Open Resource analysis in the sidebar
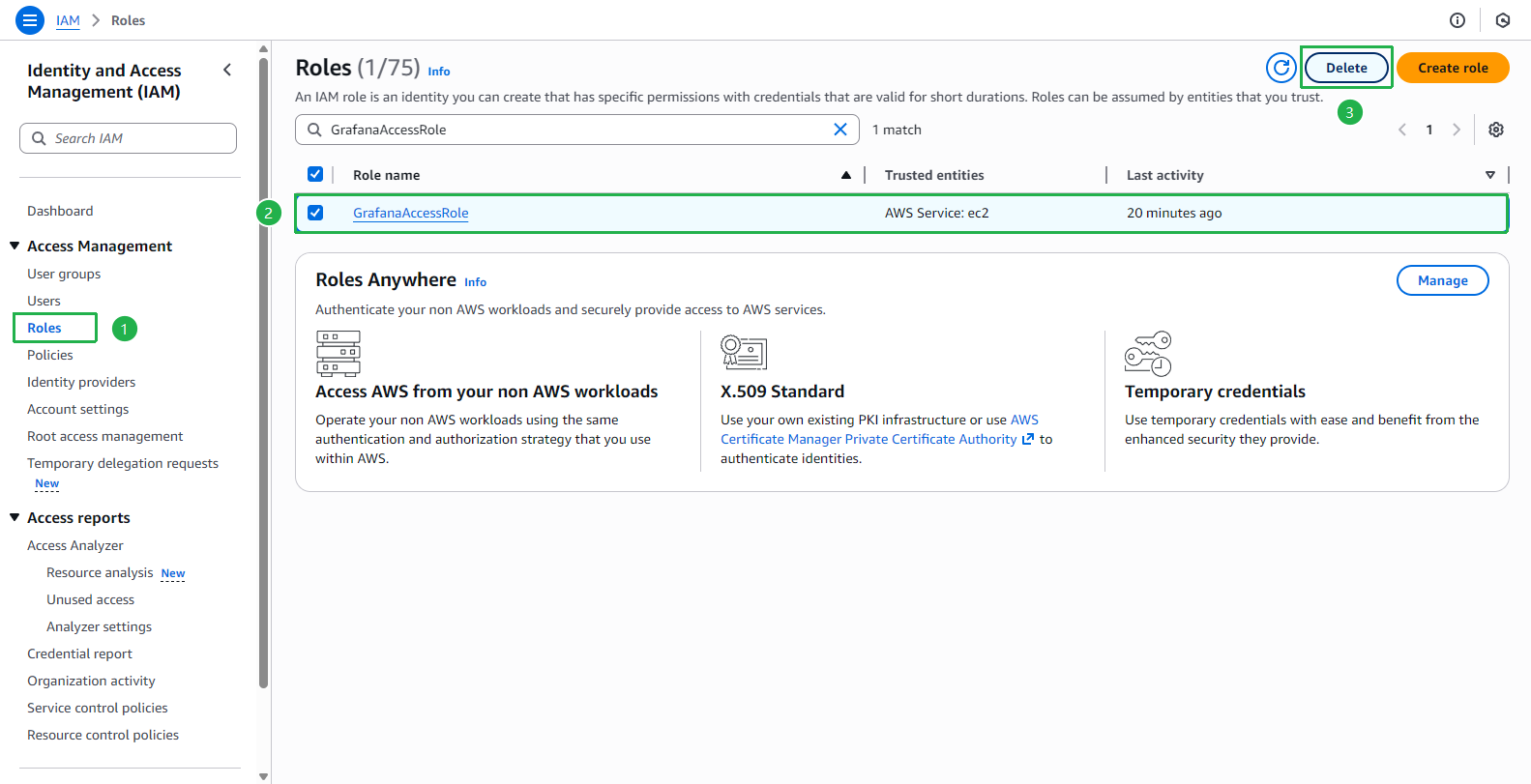 (x=100, y=572)
